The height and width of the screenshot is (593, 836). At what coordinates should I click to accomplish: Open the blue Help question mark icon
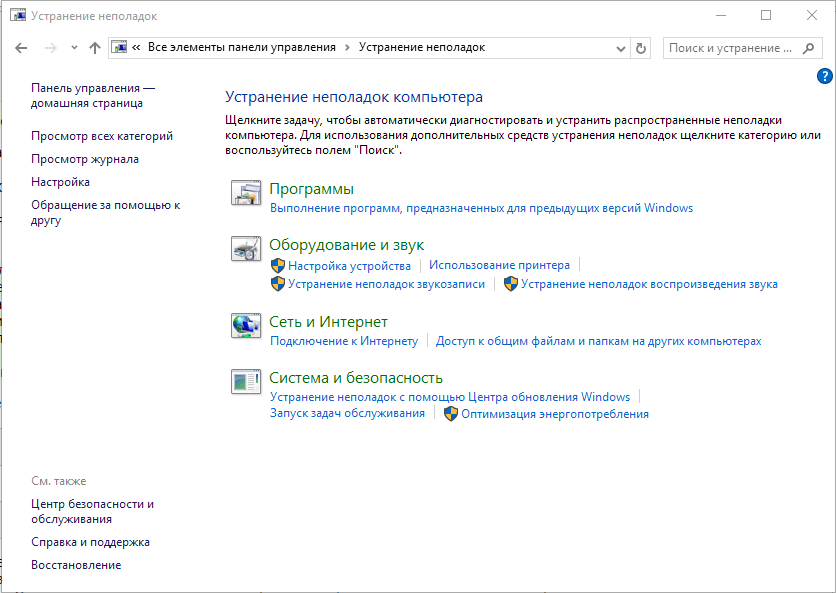point(824,76)
